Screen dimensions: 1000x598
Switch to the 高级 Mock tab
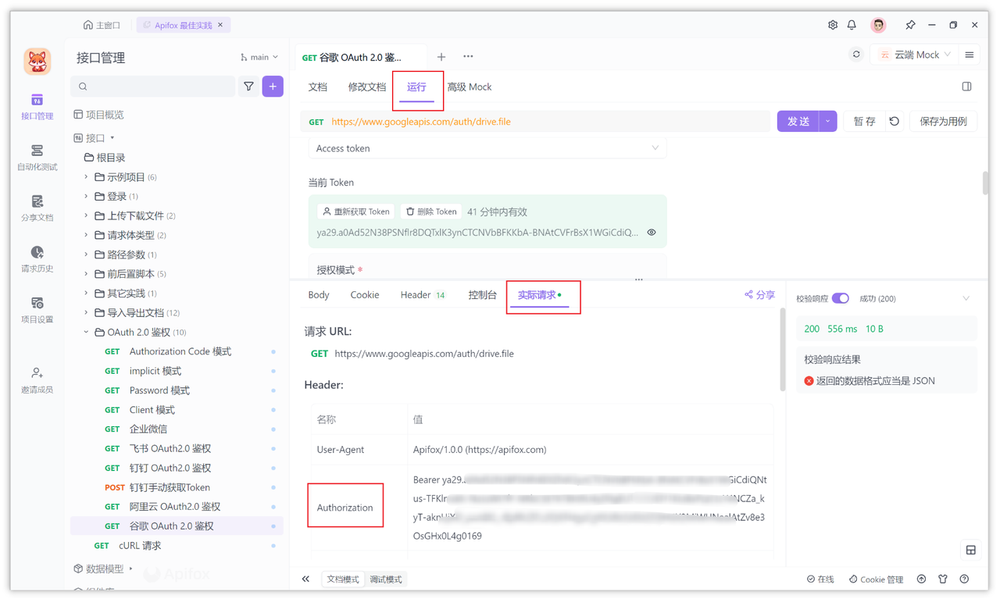pos(469,87)
